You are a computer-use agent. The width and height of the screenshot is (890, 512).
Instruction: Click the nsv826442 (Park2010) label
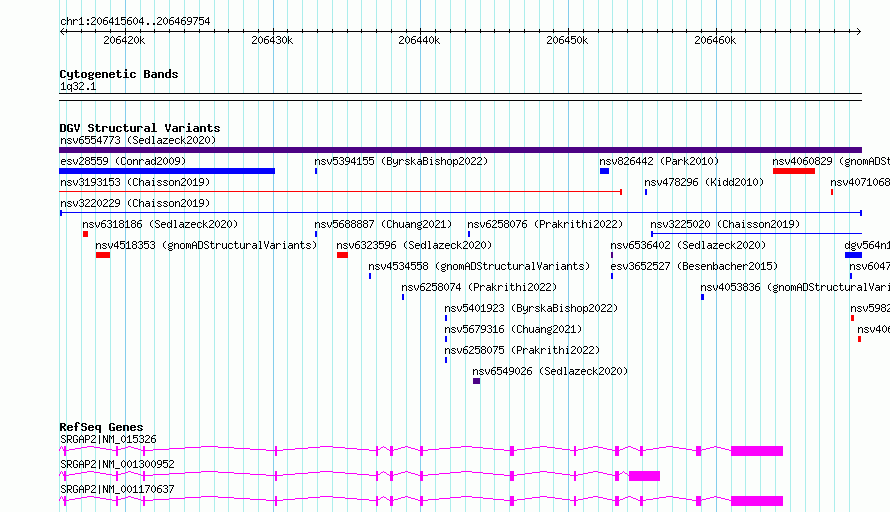pos(659,161)
